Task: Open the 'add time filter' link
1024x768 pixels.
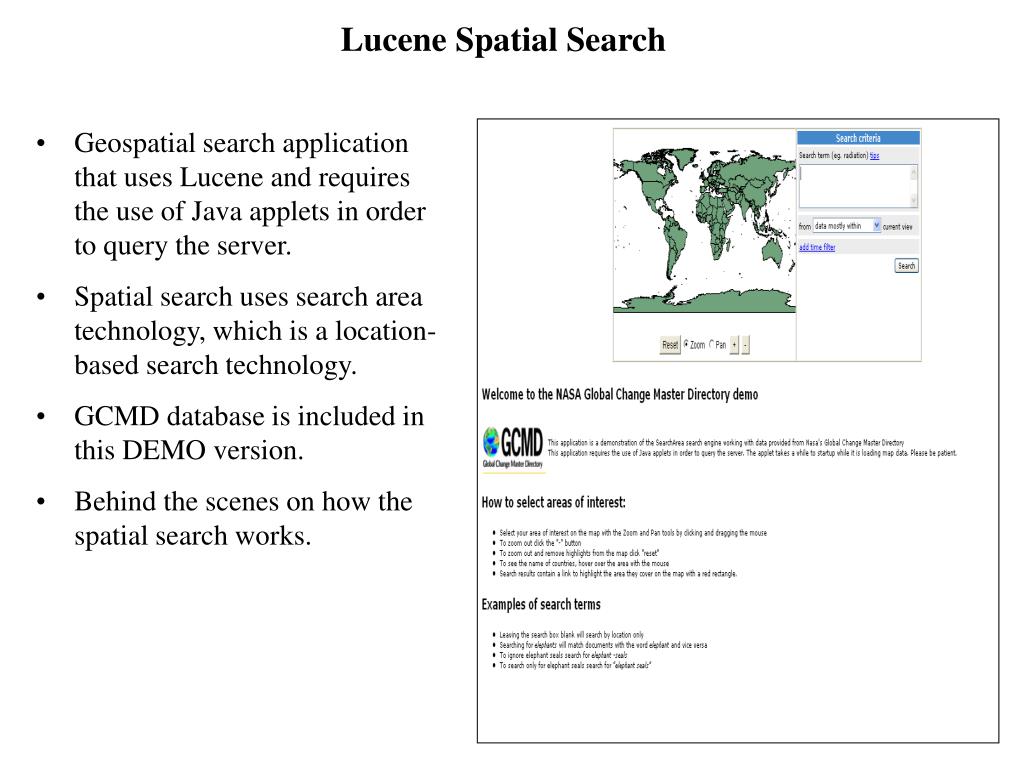Action: (817, 248)
